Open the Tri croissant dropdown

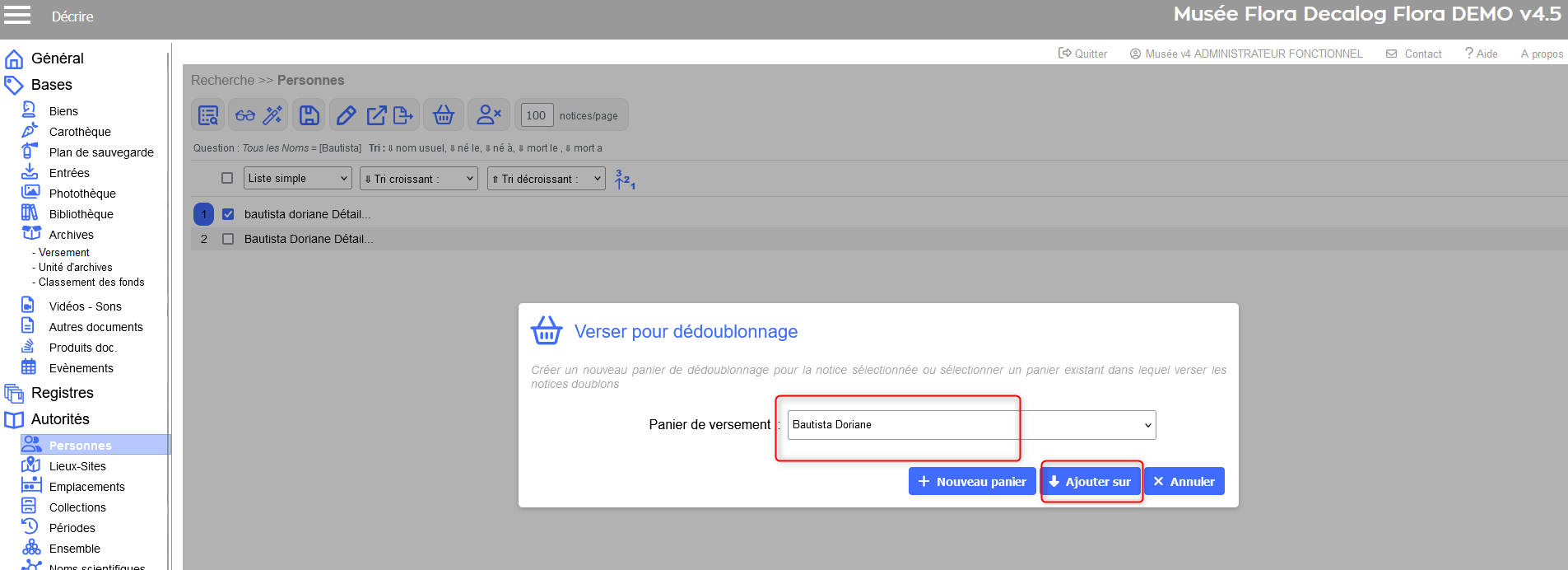[x=419, y=179]
